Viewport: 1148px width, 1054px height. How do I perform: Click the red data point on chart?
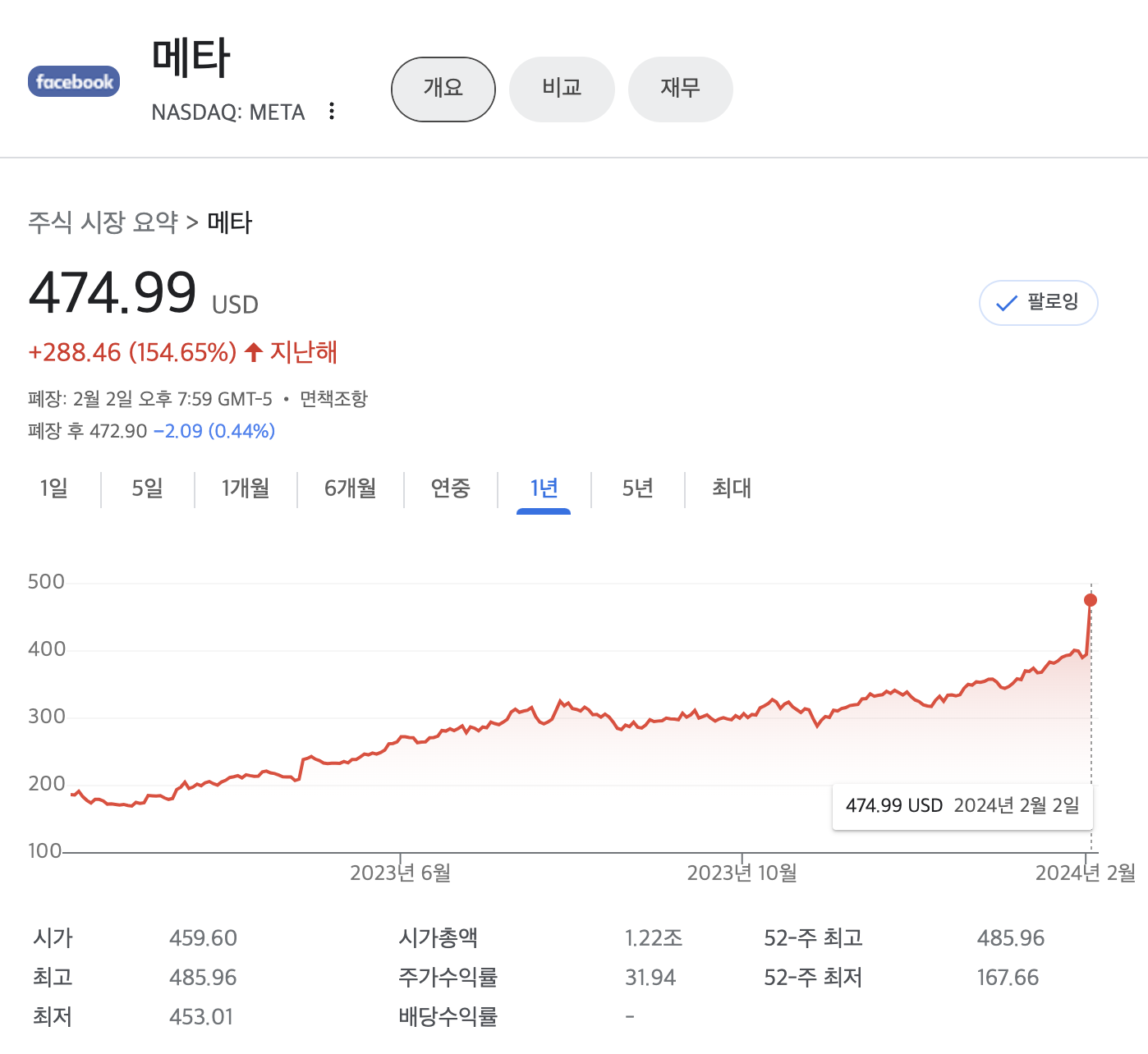1091,600
